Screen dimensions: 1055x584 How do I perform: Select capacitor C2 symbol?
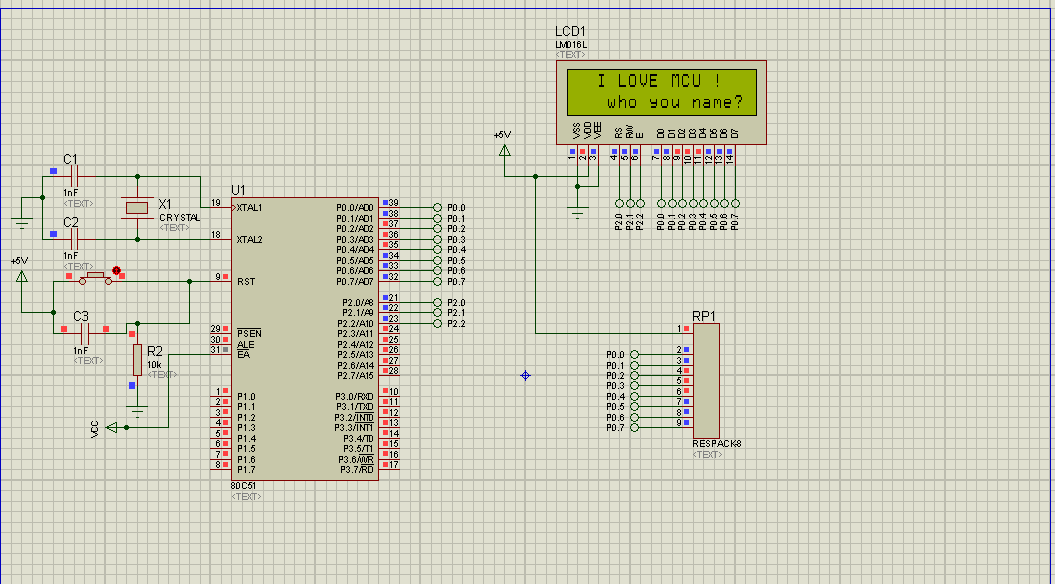click(74, 239)
